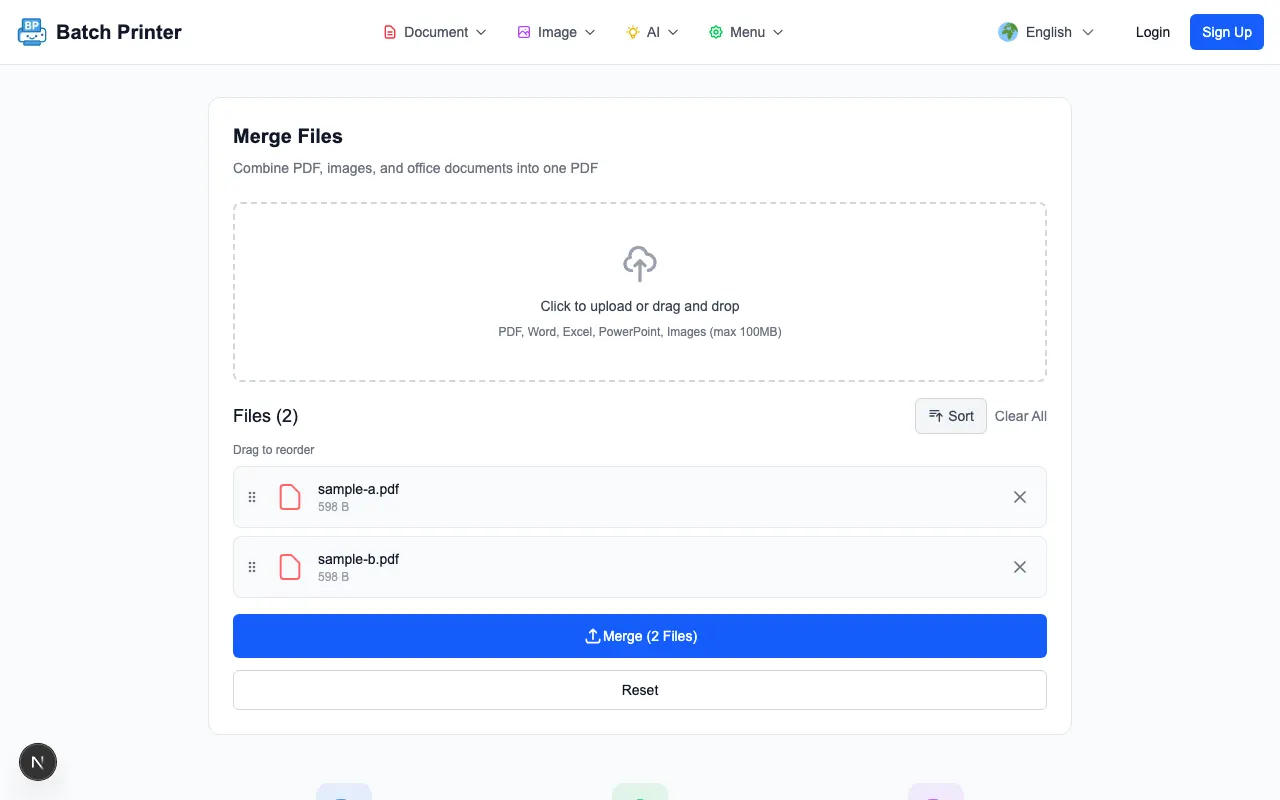
Task: Click the Batch Printer logo icon
Action: (32, 32)
